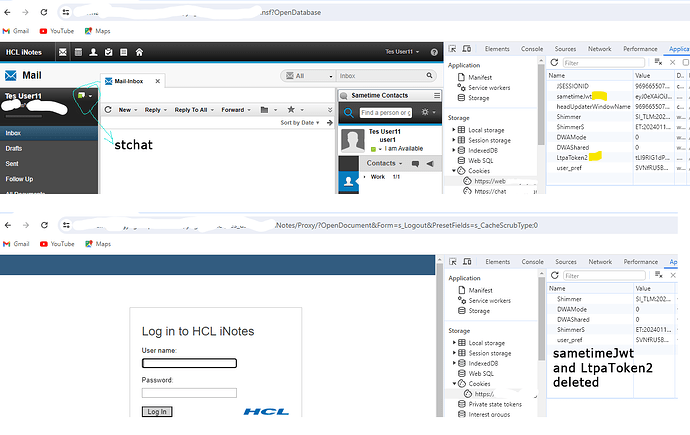Switch to Sources tab in bottom DevTools

coord(565,262)
